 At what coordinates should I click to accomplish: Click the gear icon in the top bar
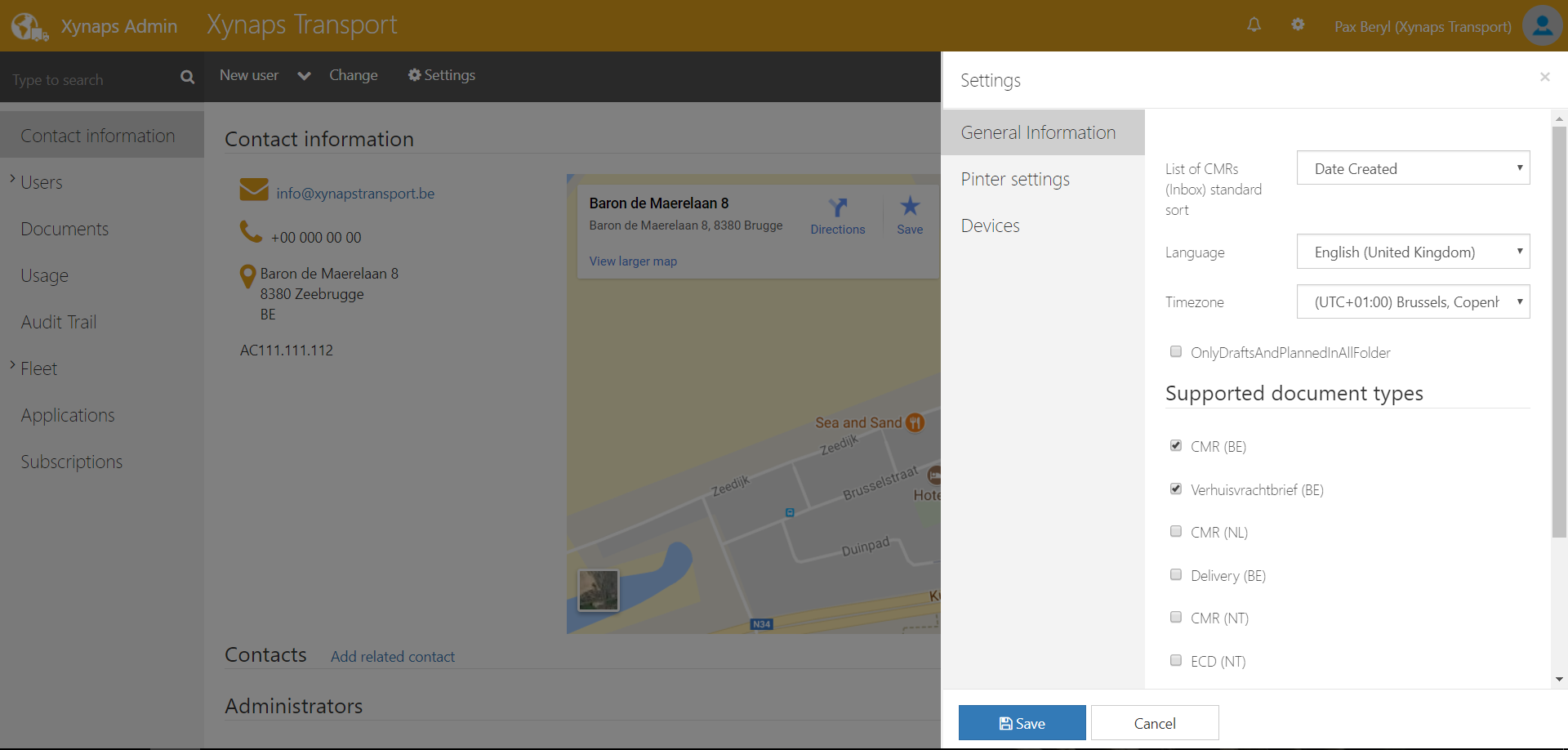click(x=1298, y=25)
